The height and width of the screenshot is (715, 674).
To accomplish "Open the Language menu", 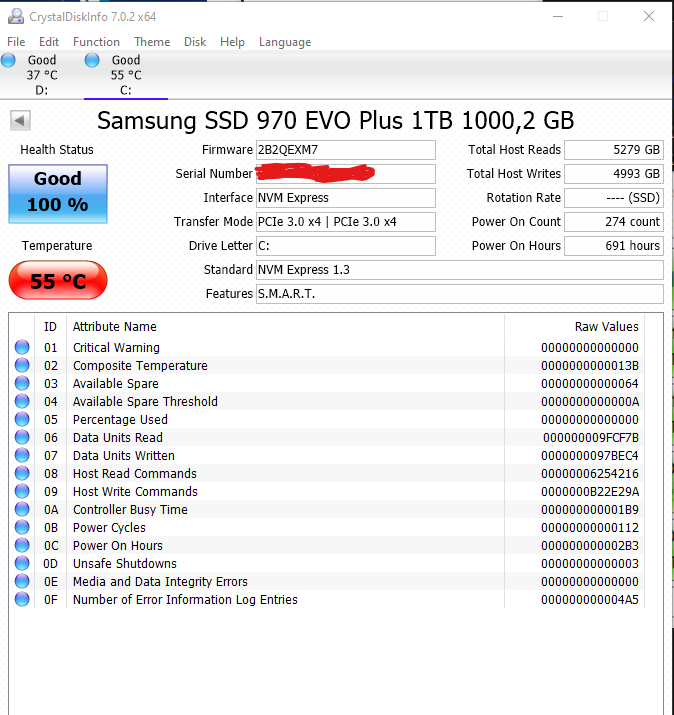I will point(285,42).
